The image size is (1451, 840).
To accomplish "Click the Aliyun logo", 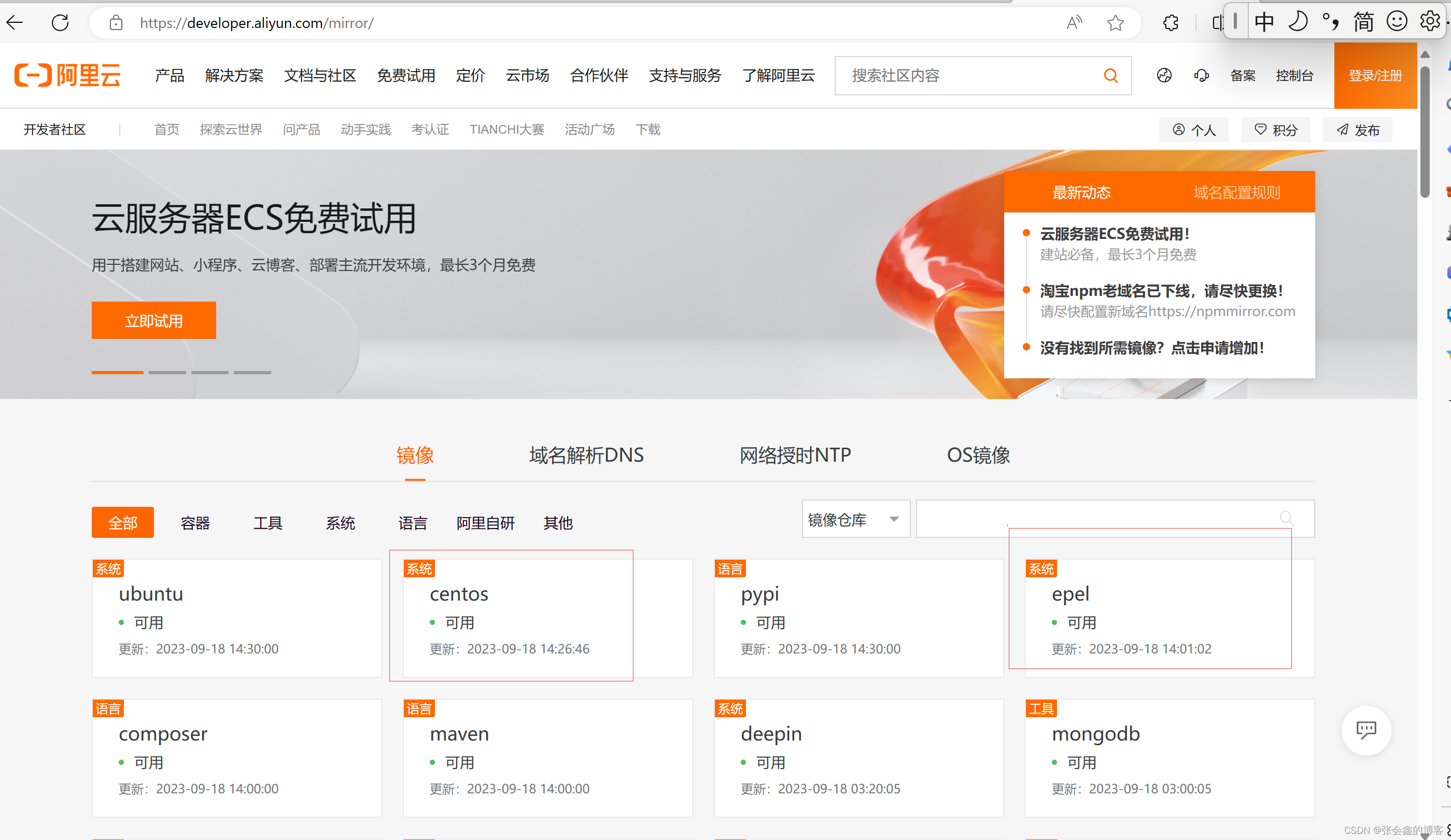I will (x=67, y=76).
